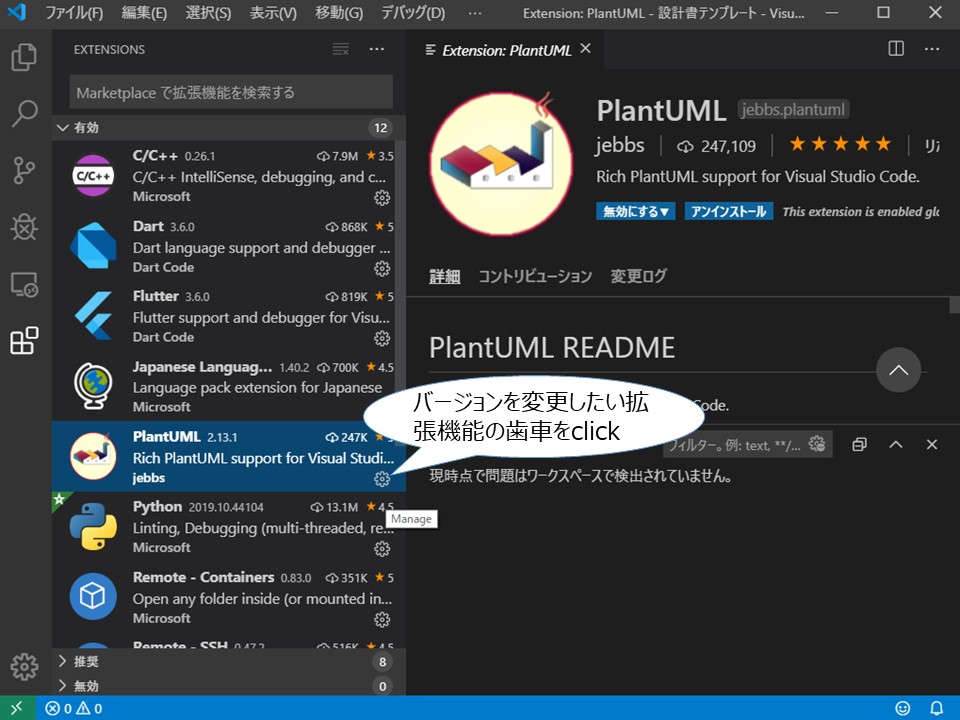
Task: Open the Debug view bug icon
Action: click(24, 227)
